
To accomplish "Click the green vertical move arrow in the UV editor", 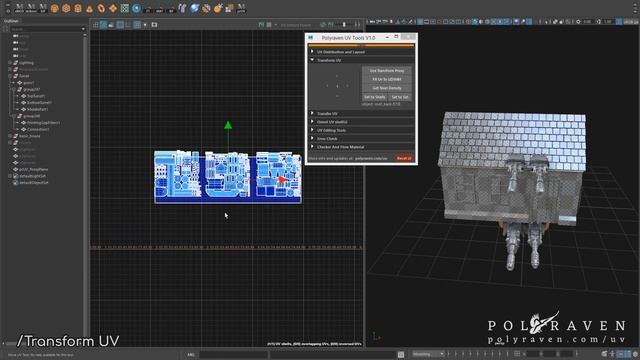I will tap(228, 125).
